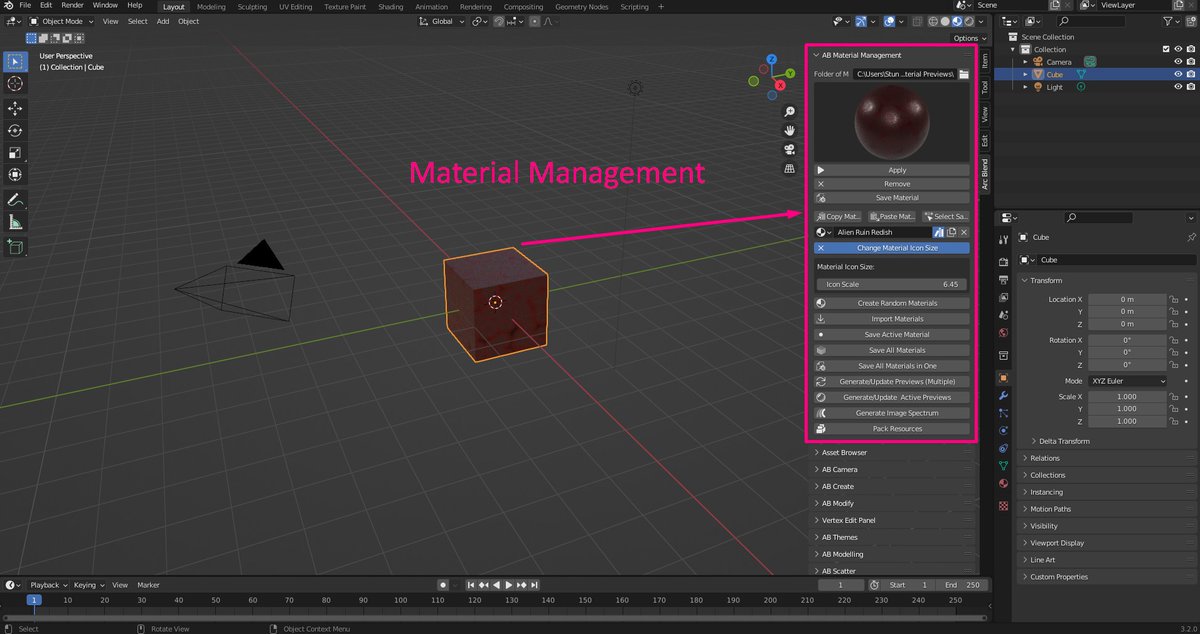1200x634 pixels.
Task: Click the Import Materials button
Action: pyautogui.click(x=891, y=319)
